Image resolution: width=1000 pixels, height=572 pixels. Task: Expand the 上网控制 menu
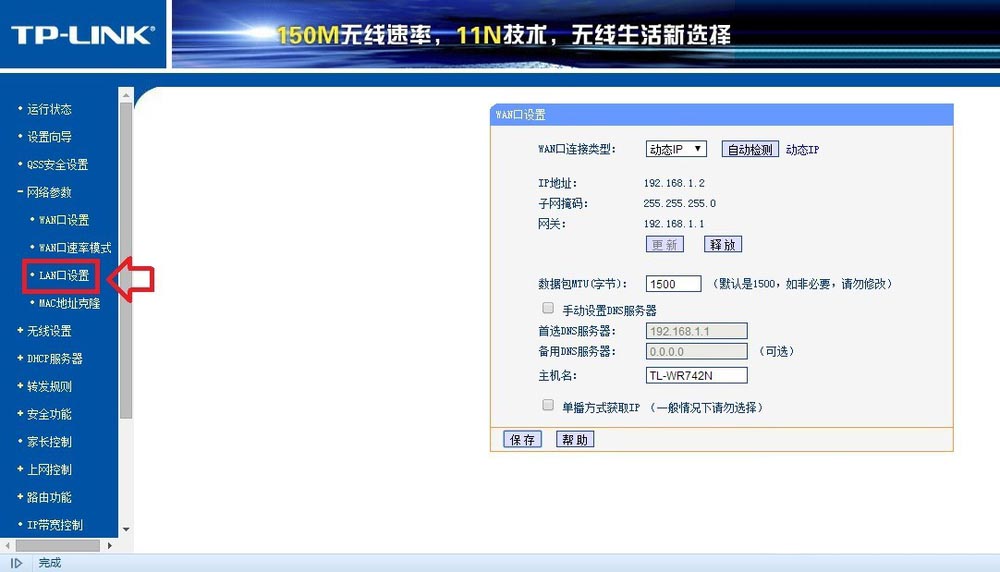(44, 469)
